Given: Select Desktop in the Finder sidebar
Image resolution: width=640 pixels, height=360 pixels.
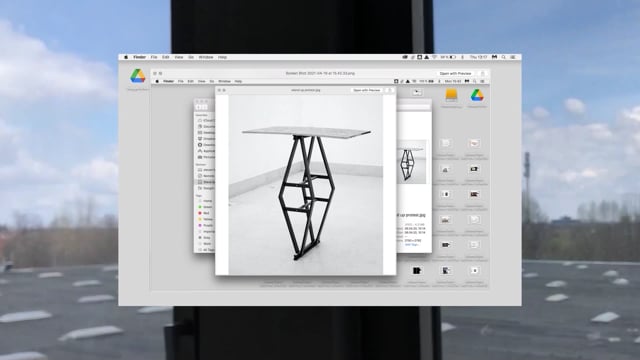Looking at the screenshot, I should pyautogui.click(x=207, y=133).
